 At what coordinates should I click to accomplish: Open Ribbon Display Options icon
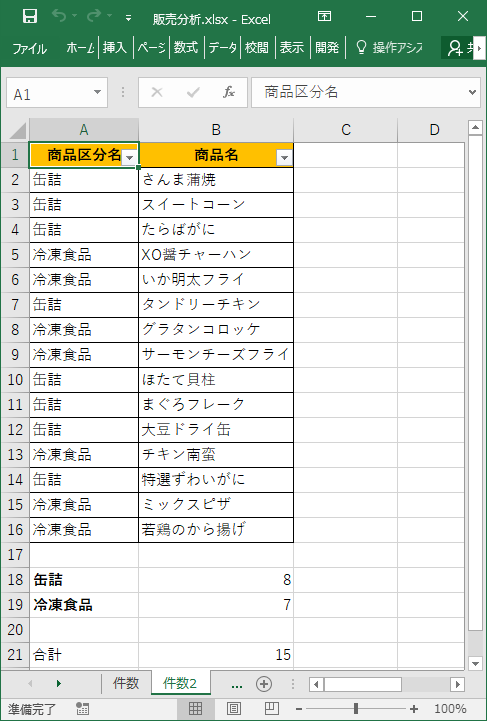tap(324, 17)
